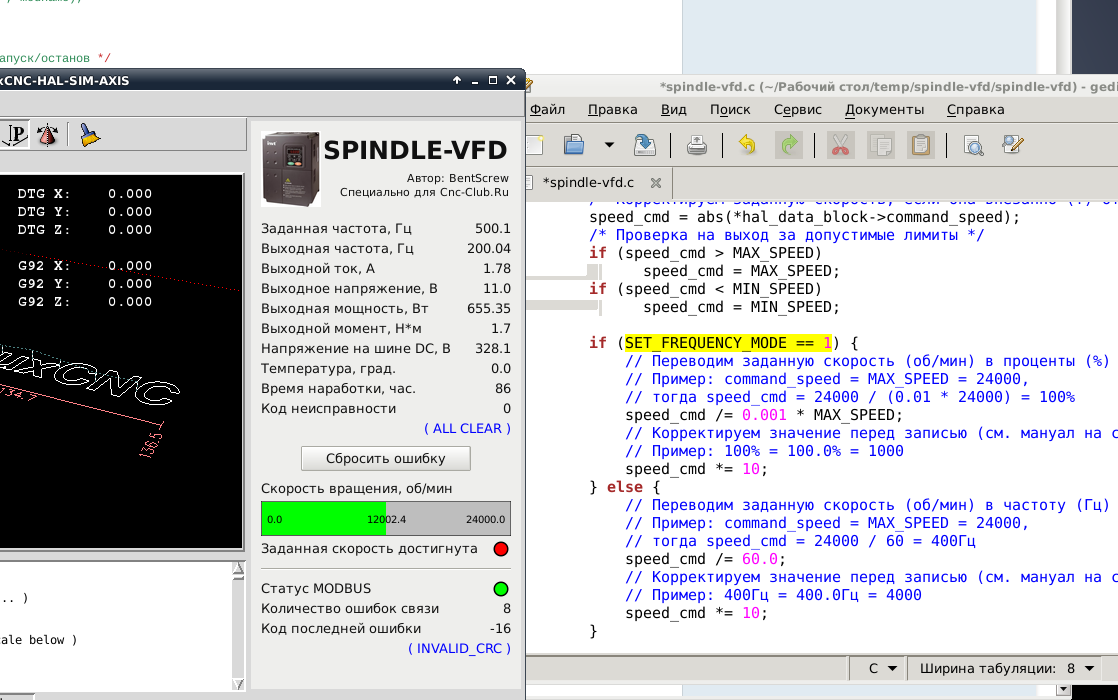This screenshot has width=1118, height=700.
Task: Open the recent files dropdown arrow
Action: click(609, 145)
